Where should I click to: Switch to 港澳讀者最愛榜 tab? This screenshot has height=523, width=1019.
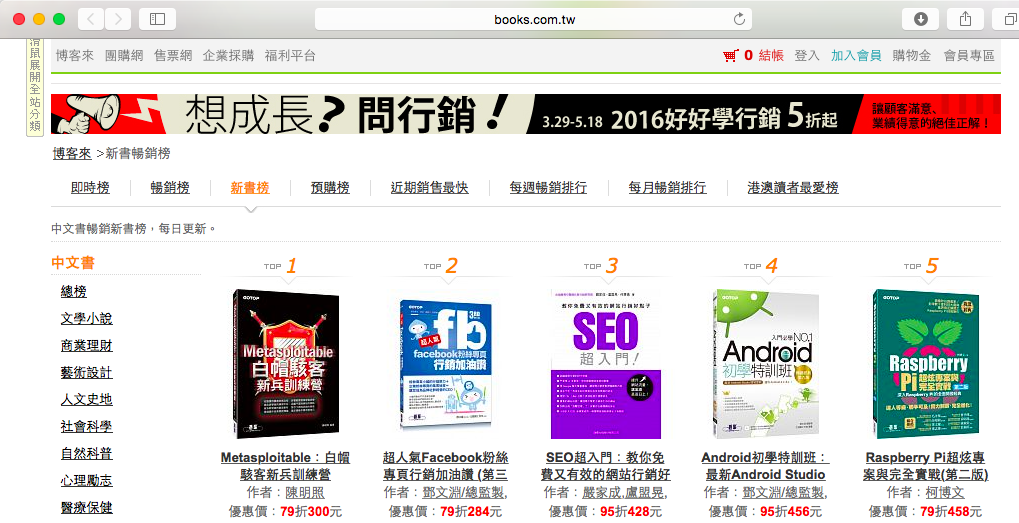pyautogui.click(x=793, y=188)
